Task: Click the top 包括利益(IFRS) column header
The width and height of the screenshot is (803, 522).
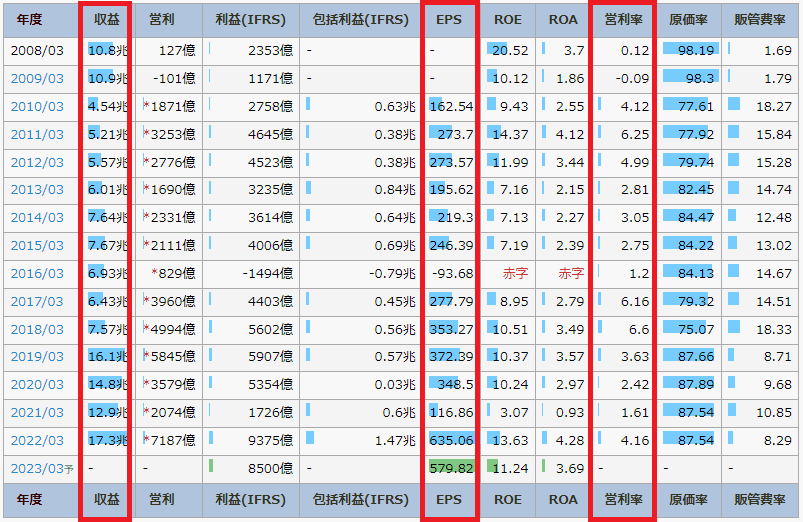Action: coord(359,19)
